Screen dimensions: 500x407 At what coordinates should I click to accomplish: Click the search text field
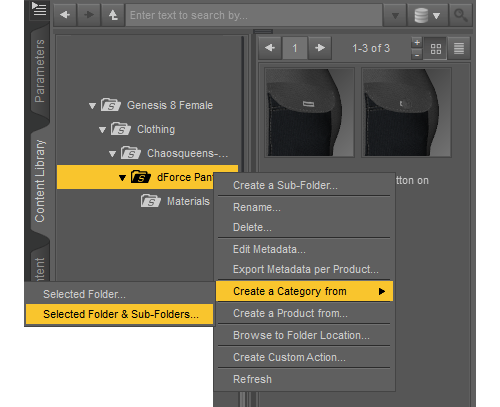(x=254, y=15)
